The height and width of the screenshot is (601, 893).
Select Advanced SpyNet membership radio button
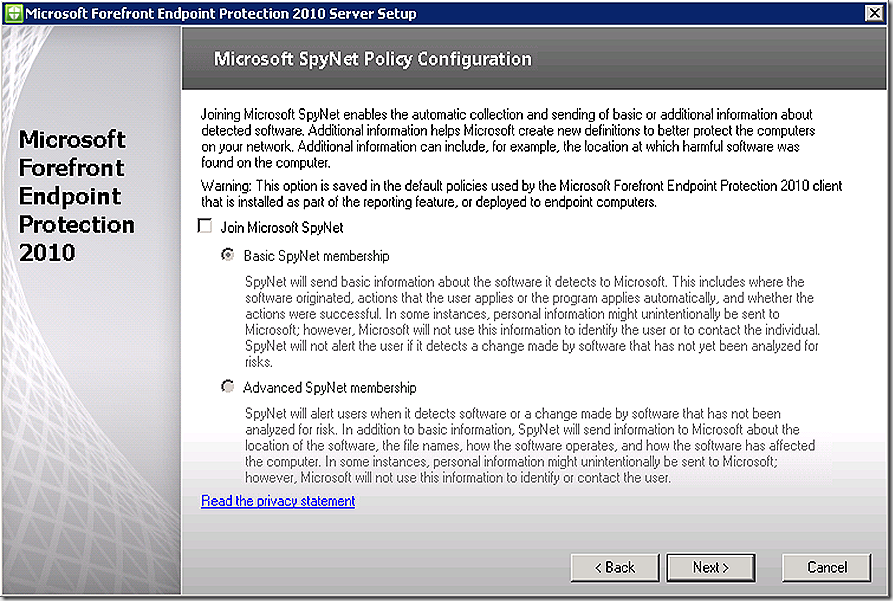pos(228,387)
